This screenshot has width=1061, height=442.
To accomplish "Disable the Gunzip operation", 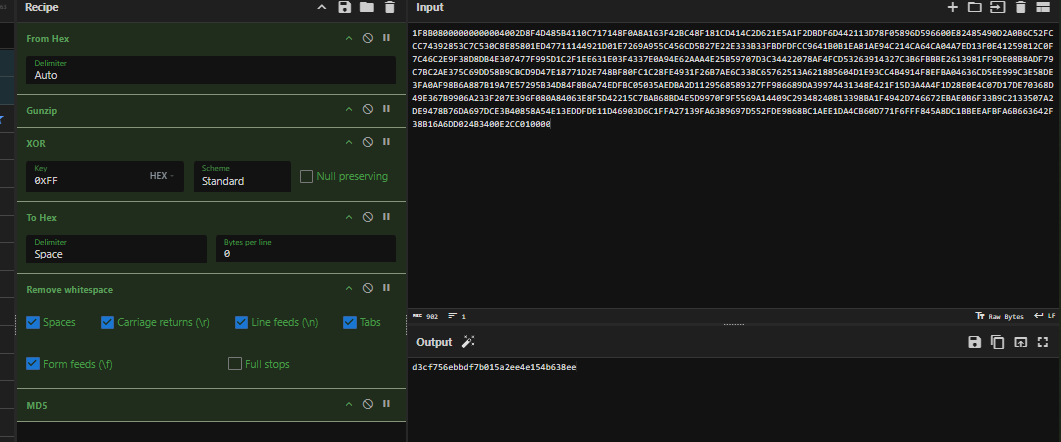I will click(x=367, y=109).
